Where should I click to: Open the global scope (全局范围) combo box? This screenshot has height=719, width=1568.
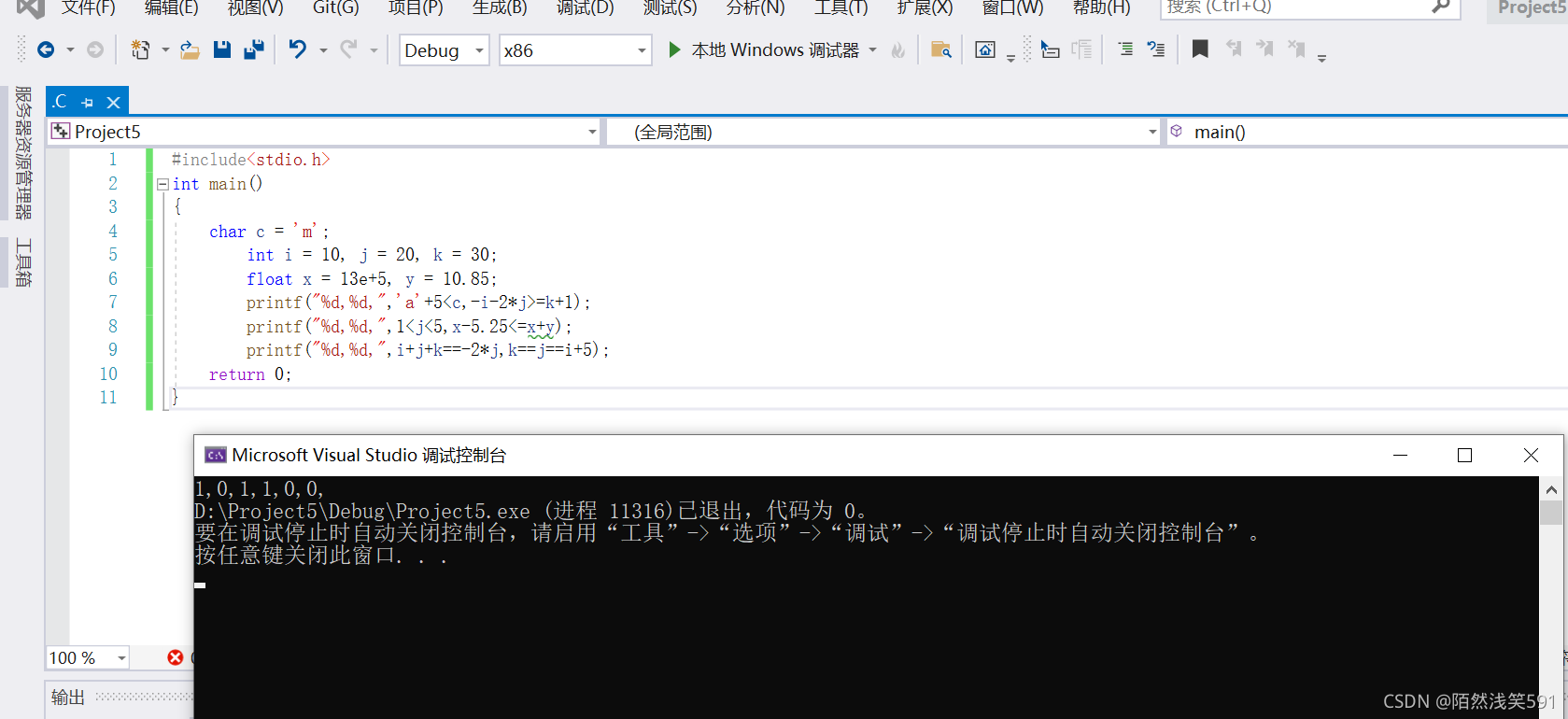pos(883,132)
